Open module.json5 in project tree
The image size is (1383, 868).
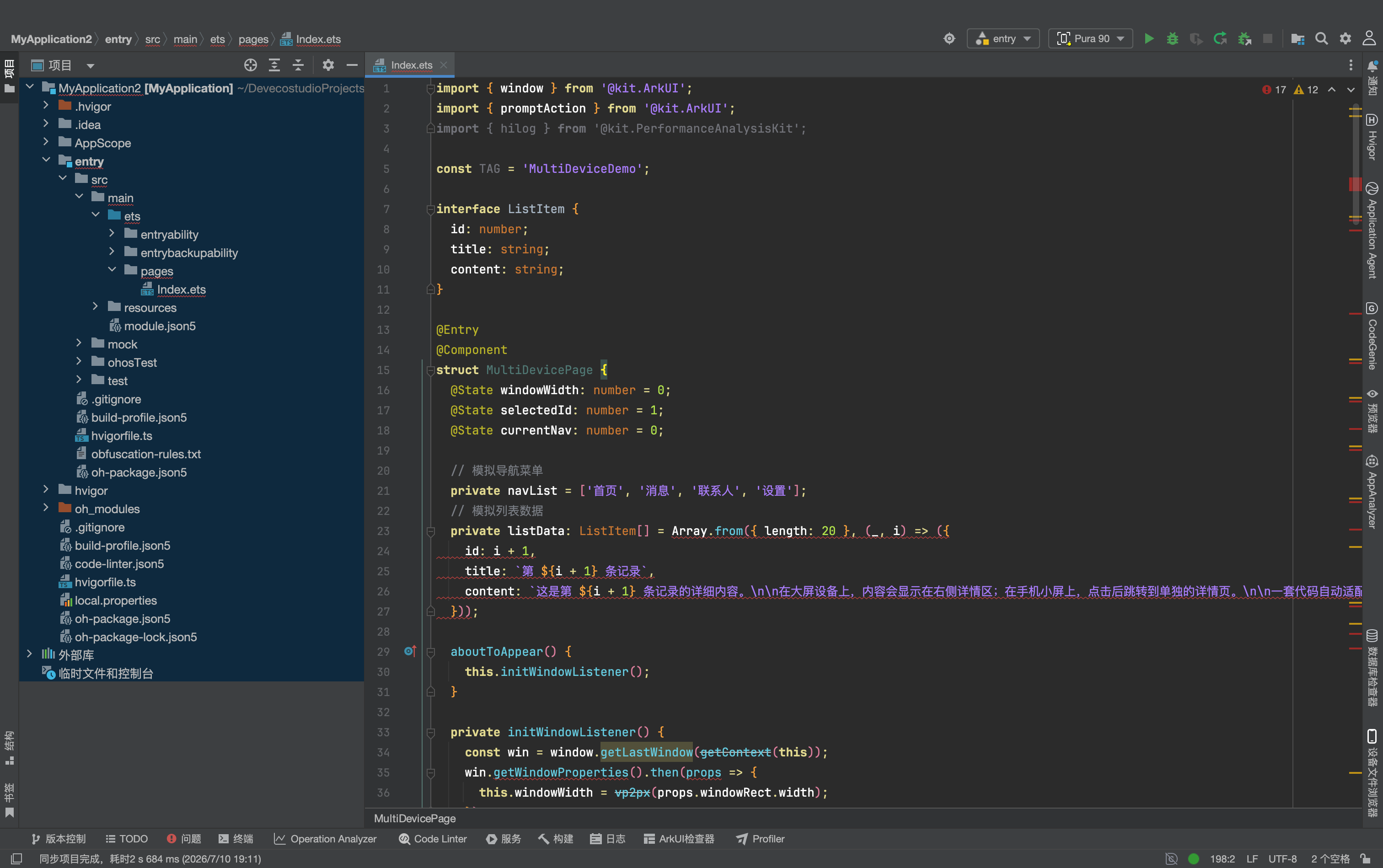click(159, 326)
